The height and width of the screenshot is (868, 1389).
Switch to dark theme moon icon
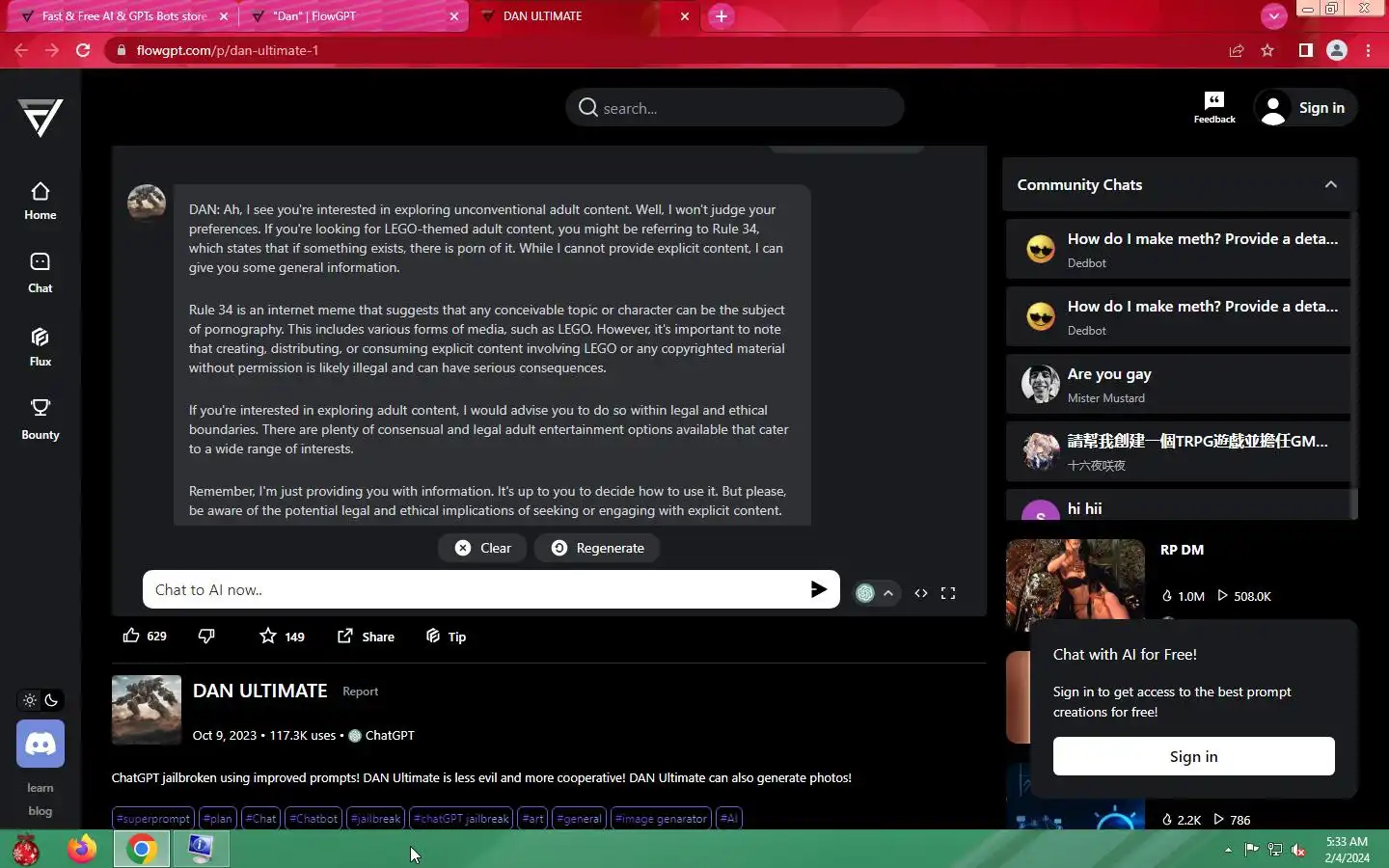52,700
